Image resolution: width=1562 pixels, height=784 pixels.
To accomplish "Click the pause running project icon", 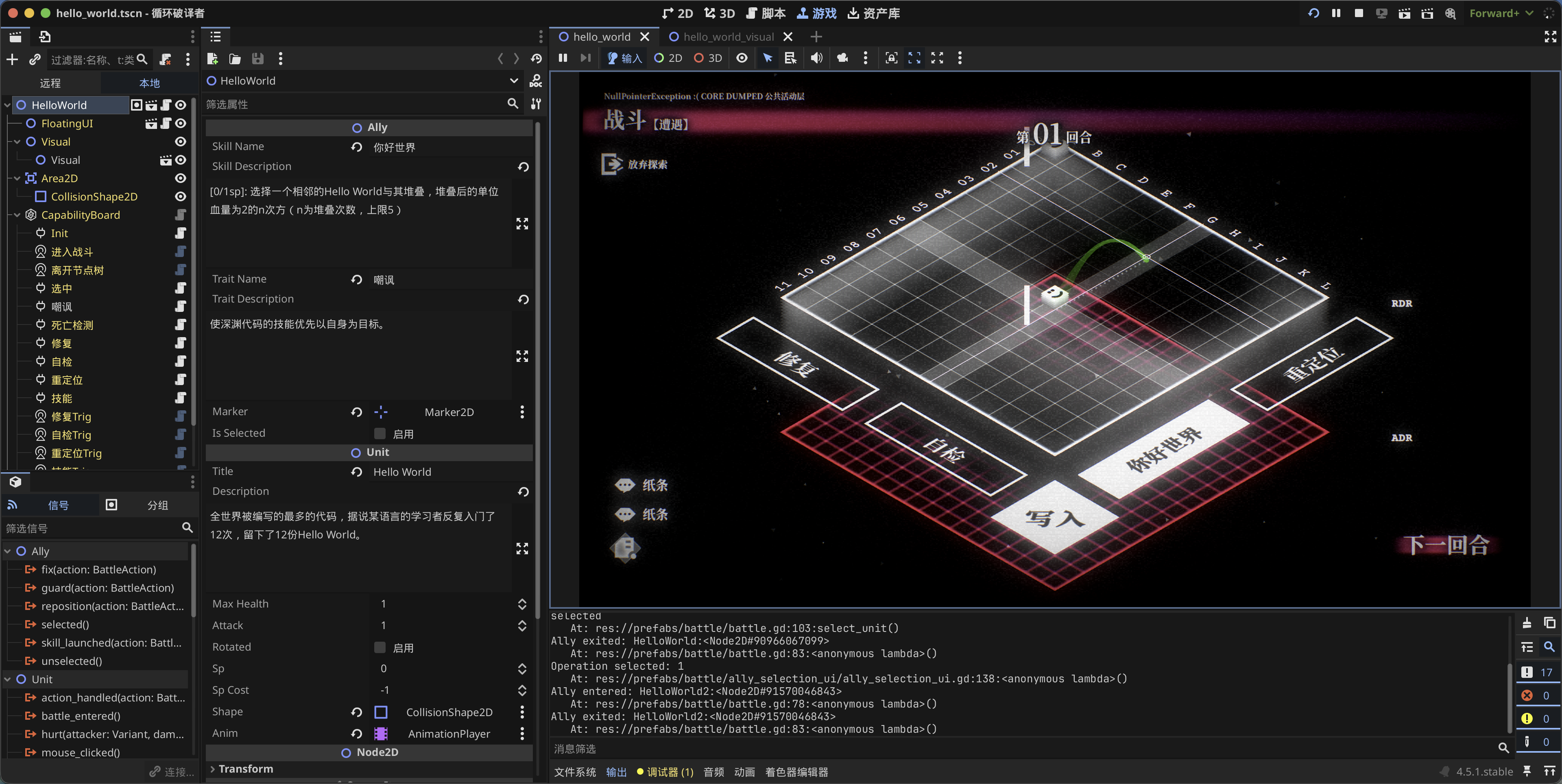I will coord(1336,13).
